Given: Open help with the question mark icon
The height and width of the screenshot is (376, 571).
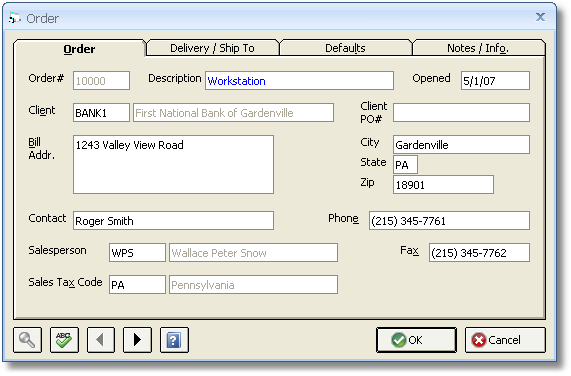Looking at the screenshot, I should click(174, 340).
